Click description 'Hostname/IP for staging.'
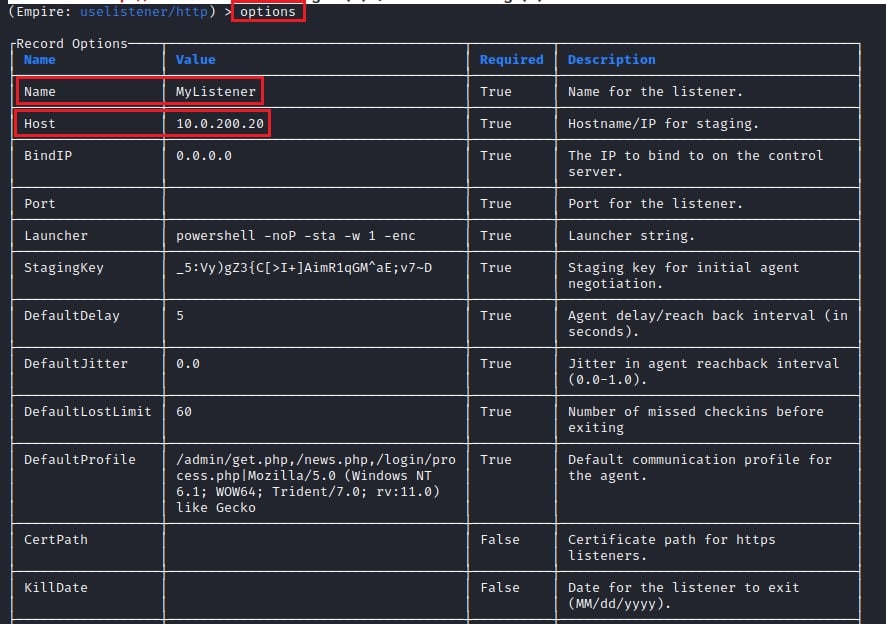 click(663, 124)
